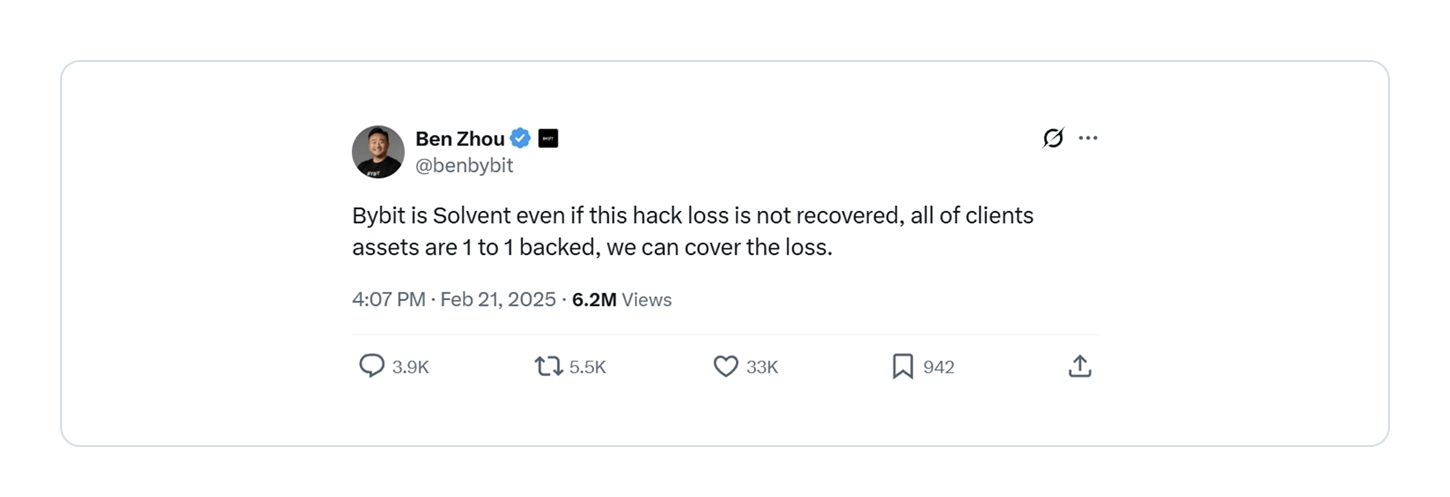Image resolution: width=1450 pixels, height=497 pixels.
Task: Click the repost arrows icon
Action: pyautogui.click(x=548, y=367)
